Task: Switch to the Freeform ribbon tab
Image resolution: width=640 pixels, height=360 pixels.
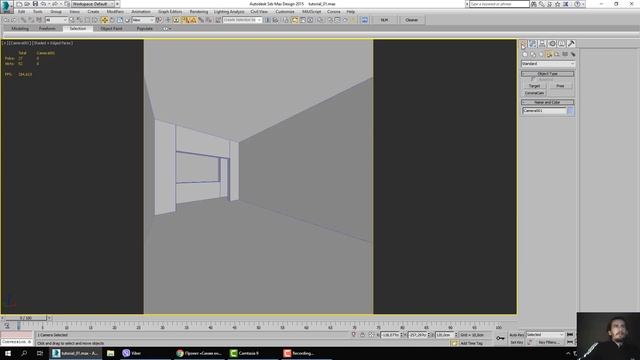Action: [x=47, y=29]
